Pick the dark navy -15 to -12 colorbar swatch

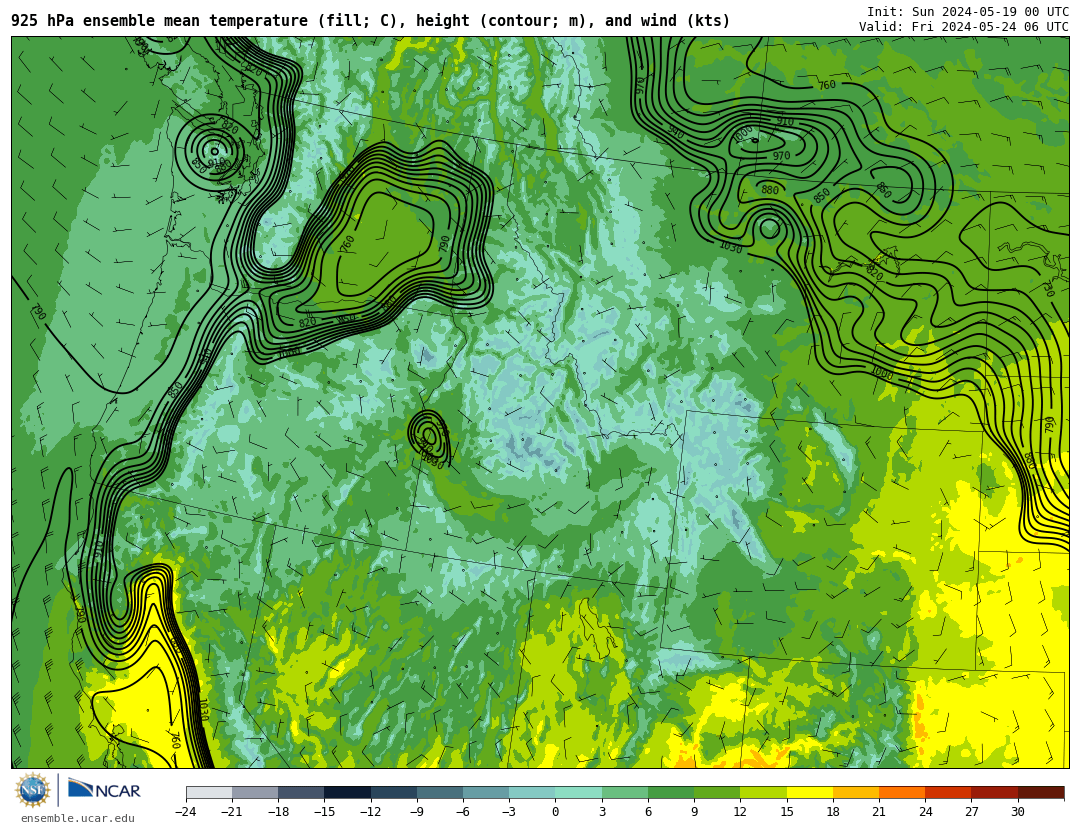(347, 792)
